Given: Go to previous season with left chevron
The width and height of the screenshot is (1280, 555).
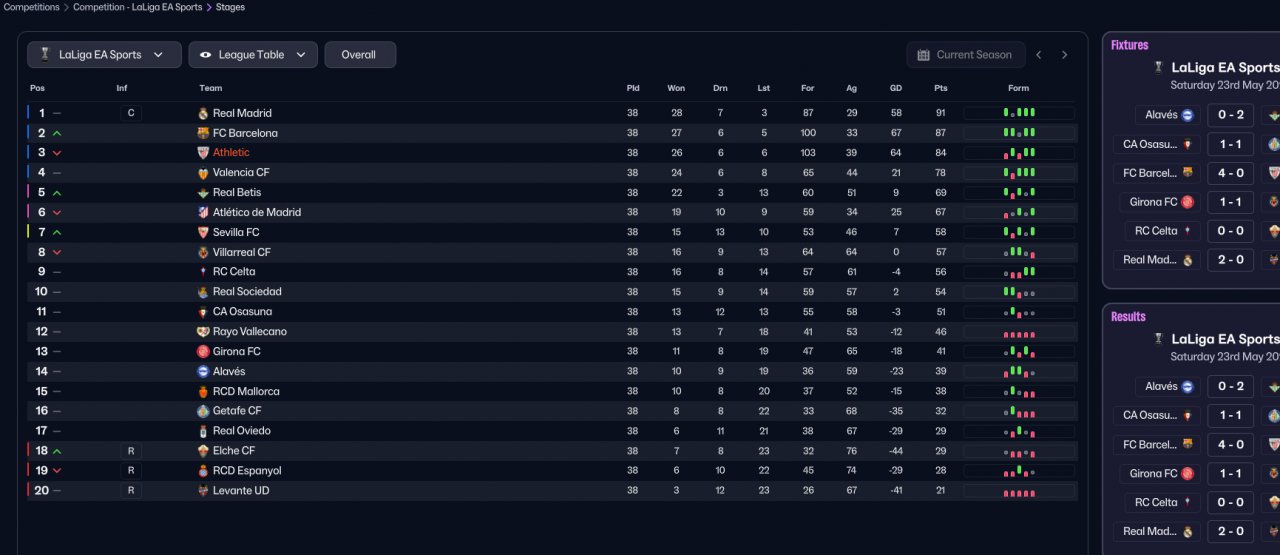Looking at the screenshot, I should [1038, 55].
